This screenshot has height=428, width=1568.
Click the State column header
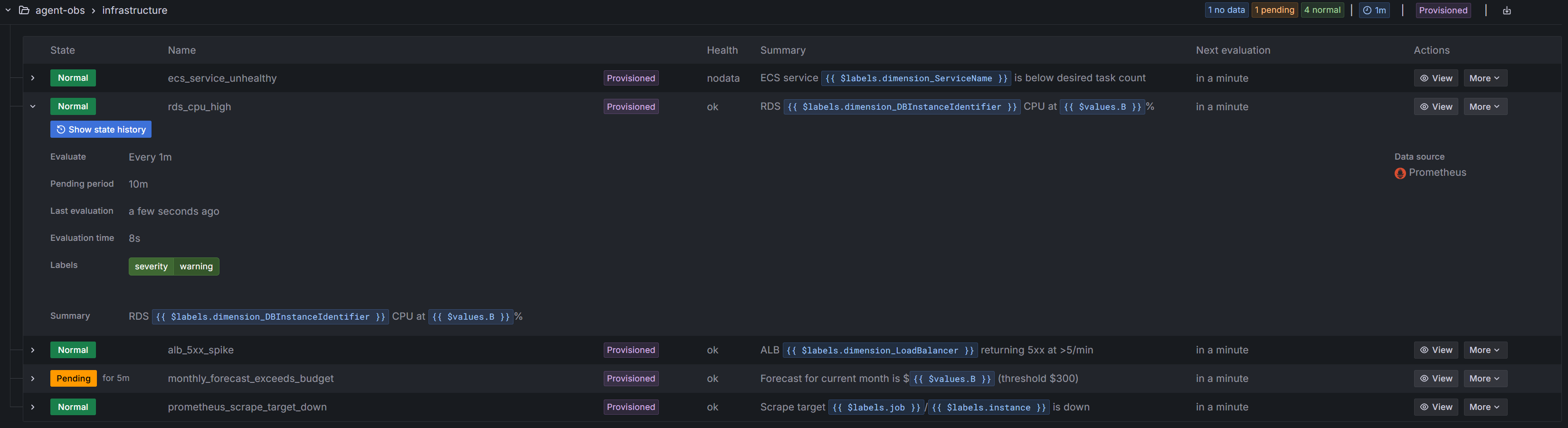[63, 50]
